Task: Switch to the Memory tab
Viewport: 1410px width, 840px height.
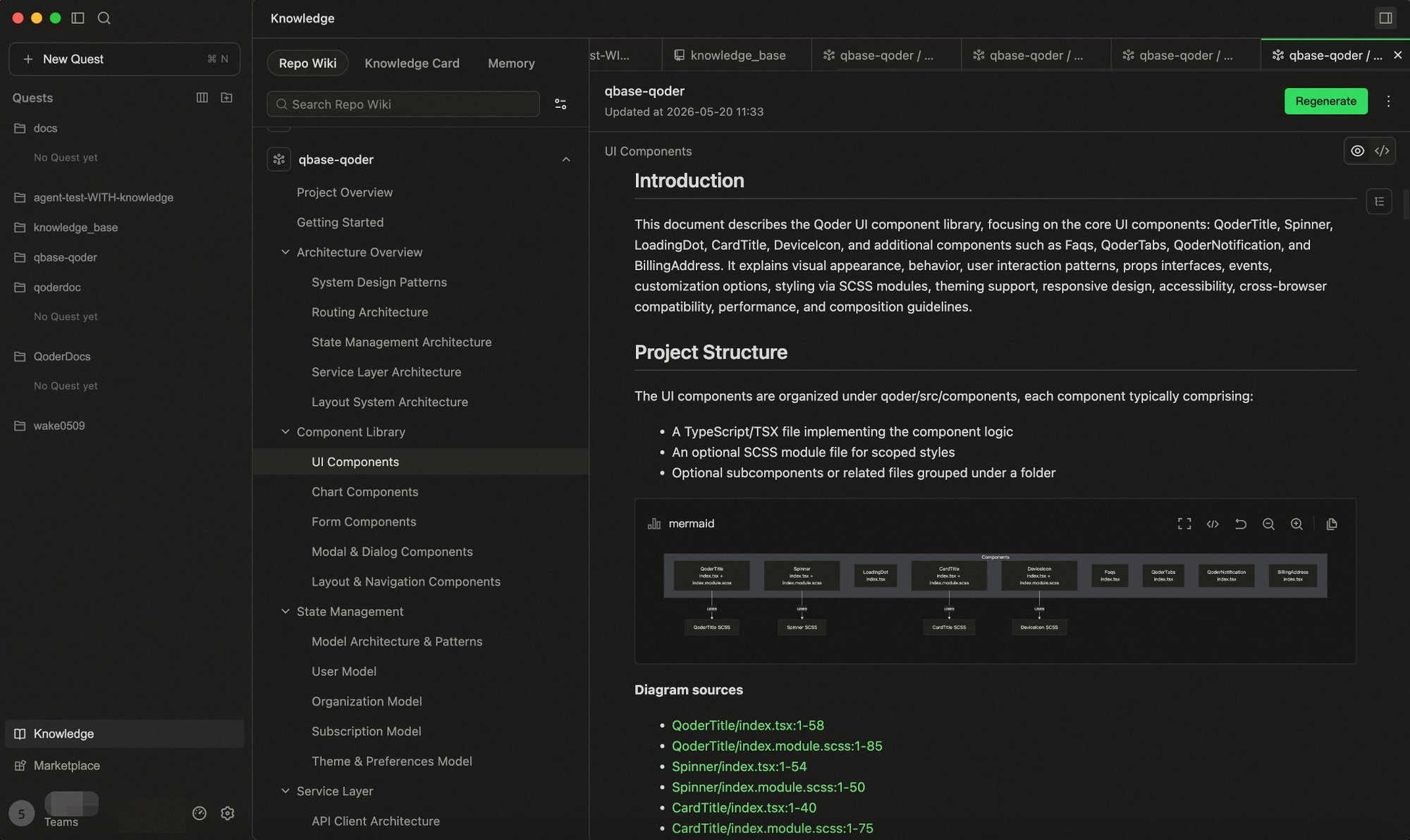Action: click(511, 63)
